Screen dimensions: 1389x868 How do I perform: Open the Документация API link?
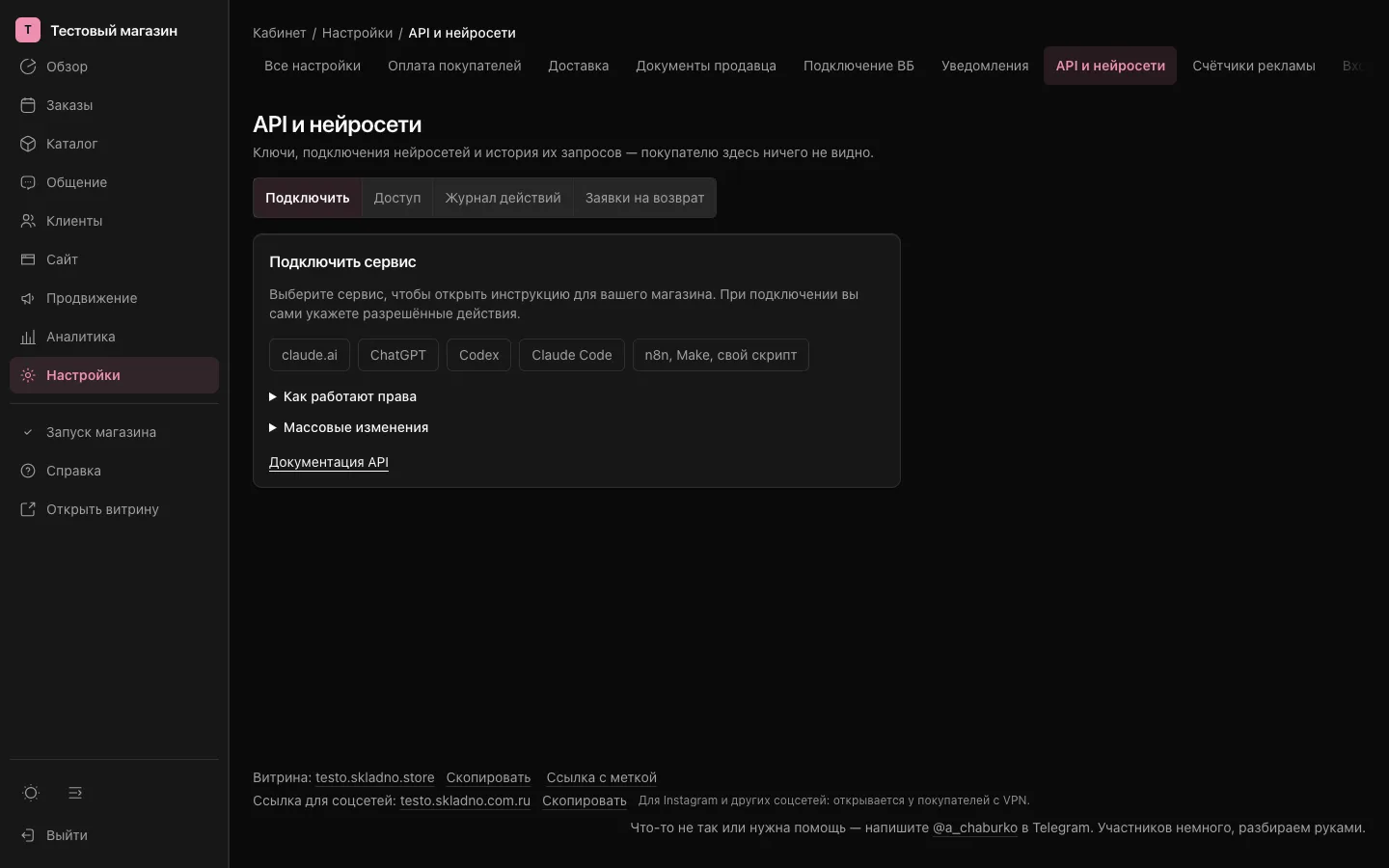[329, 462]
